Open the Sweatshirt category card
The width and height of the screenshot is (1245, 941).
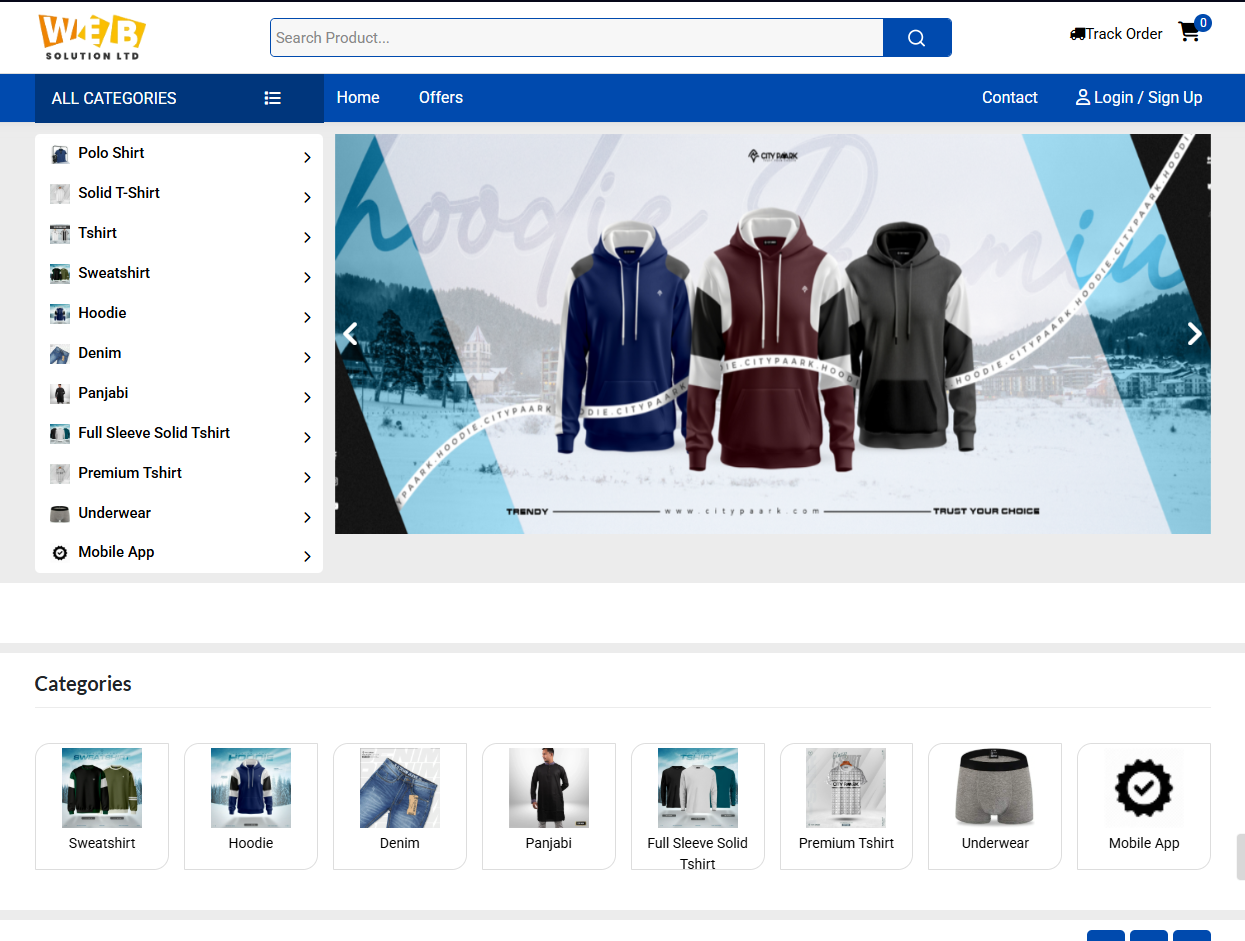tap(102, 806)
